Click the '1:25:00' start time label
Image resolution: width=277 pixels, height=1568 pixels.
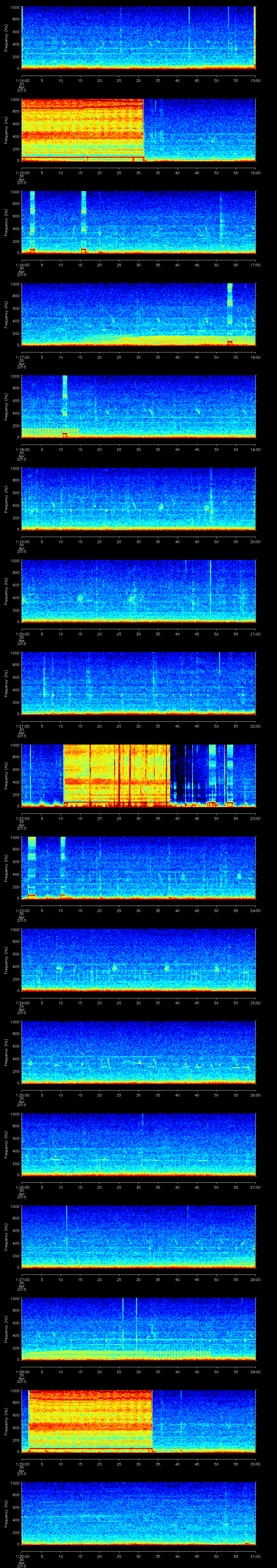pos(22,1095)
